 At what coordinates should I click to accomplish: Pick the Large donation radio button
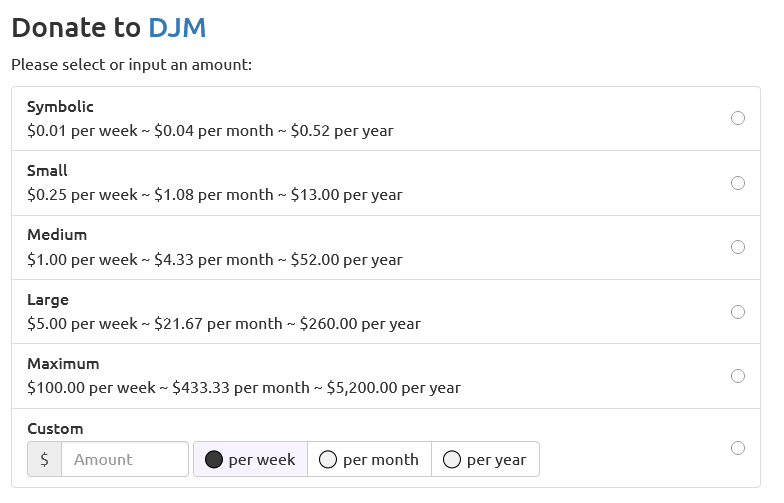click(738, 312)
